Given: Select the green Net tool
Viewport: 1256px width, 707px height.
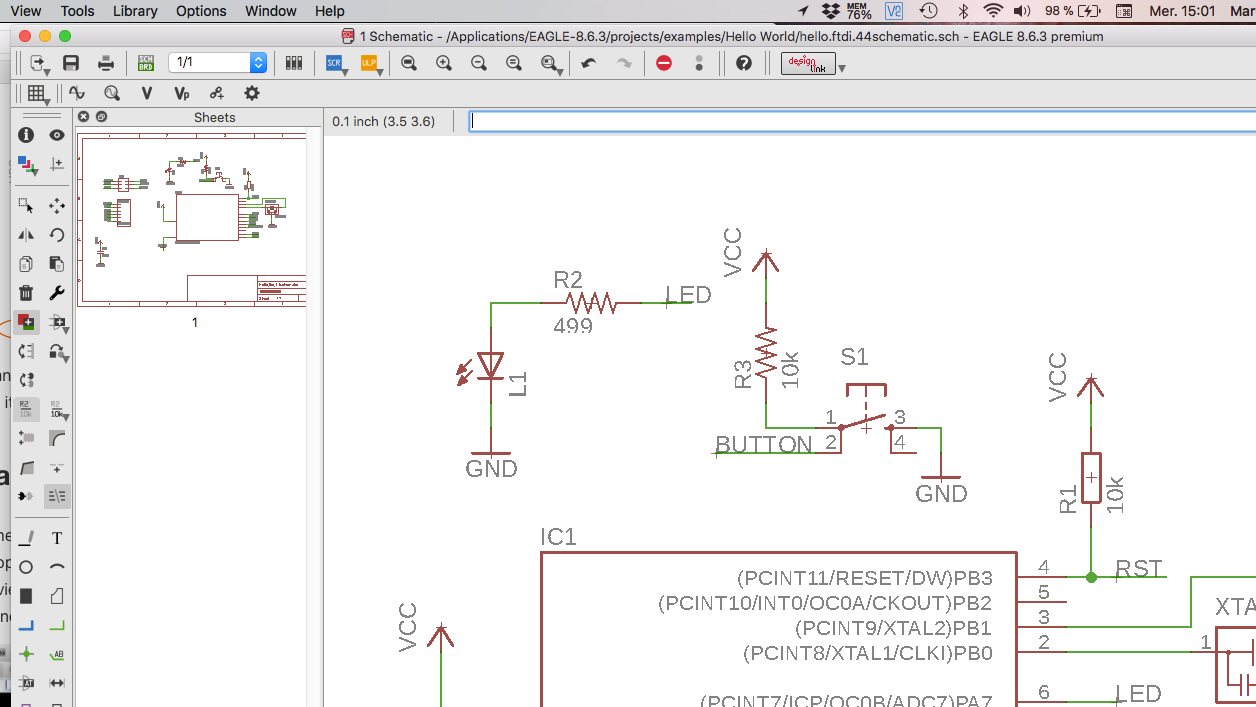Looking at the screenshot, I should 57,625.
